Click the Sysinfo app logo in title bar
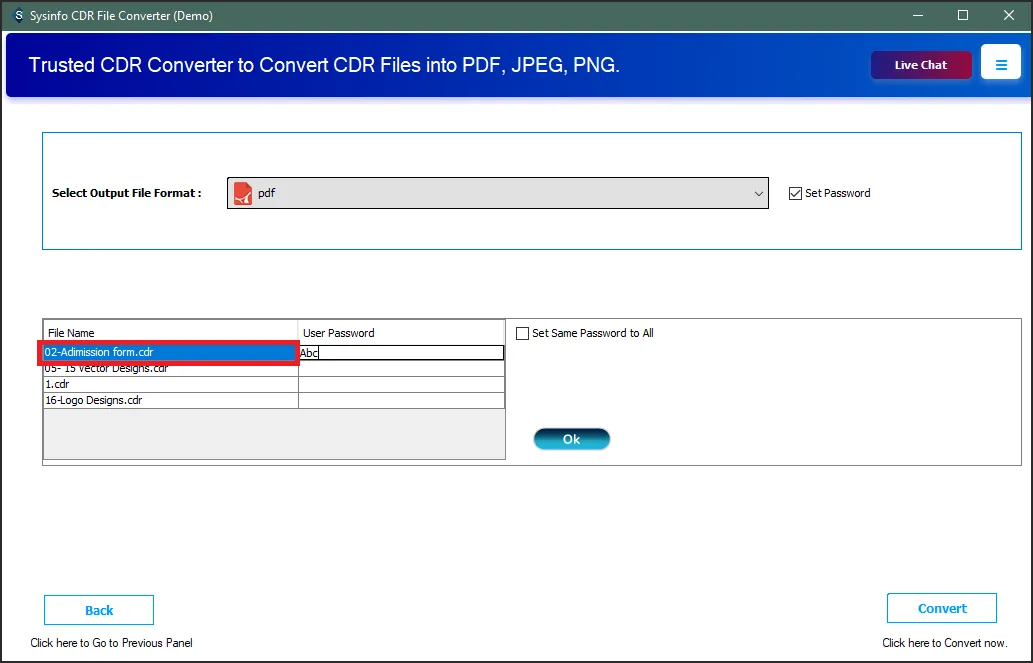 coord(18,15)
